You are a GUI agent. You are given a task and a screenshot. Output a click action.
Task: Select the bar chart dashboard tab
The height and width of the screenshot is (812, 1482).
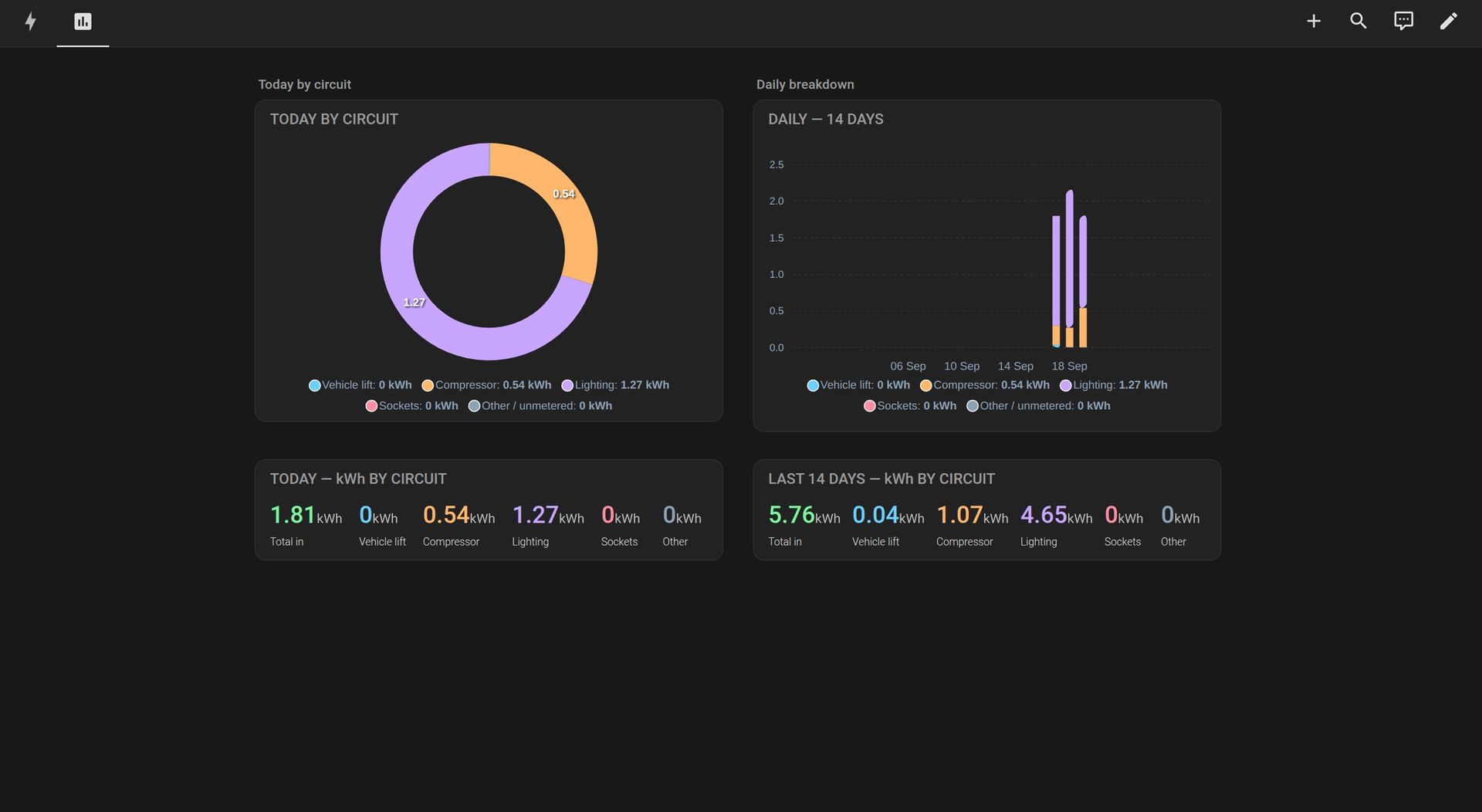click(83, 22)
